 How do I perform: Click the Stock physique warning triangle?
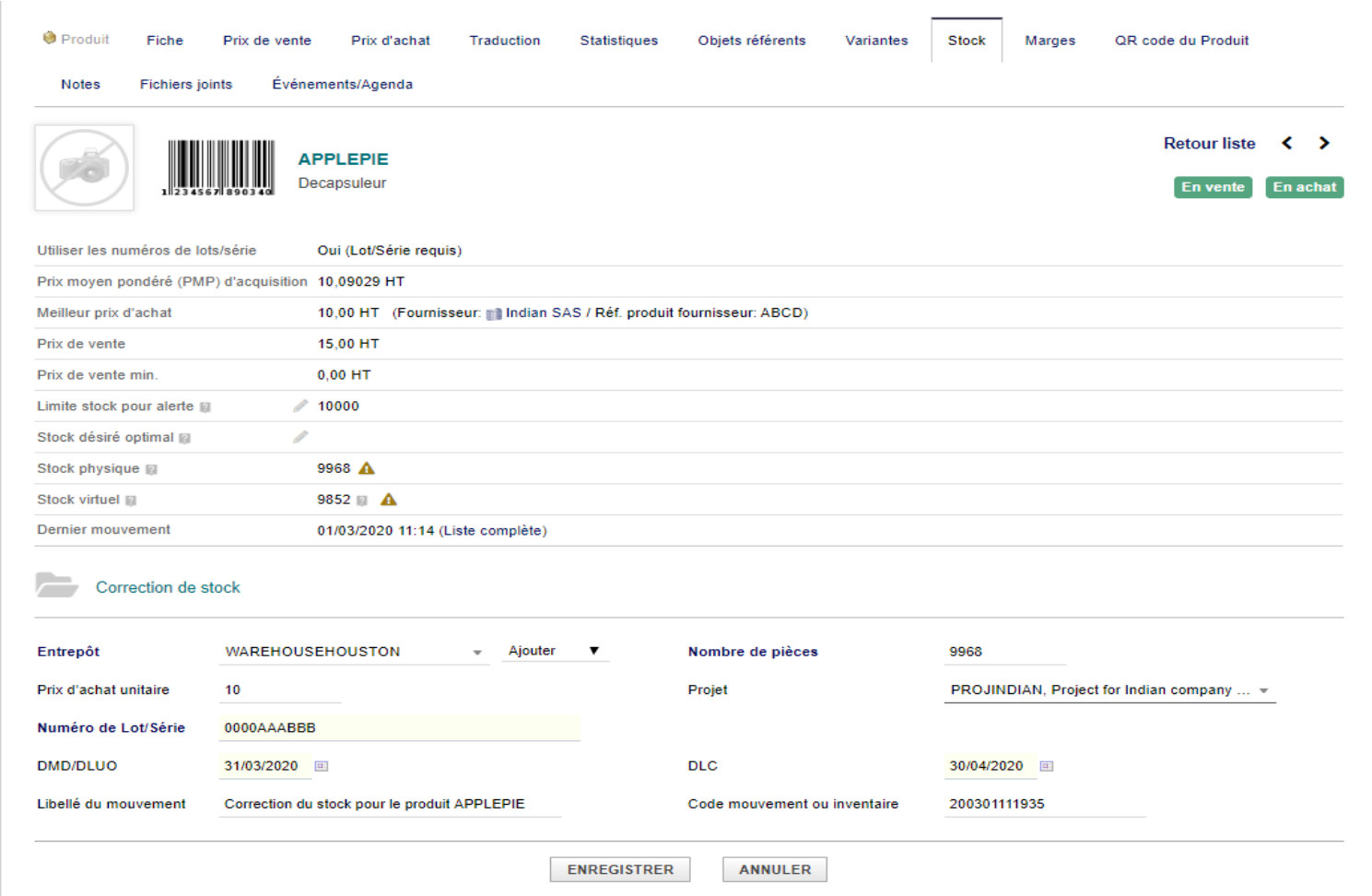click(x=367, y=468)
